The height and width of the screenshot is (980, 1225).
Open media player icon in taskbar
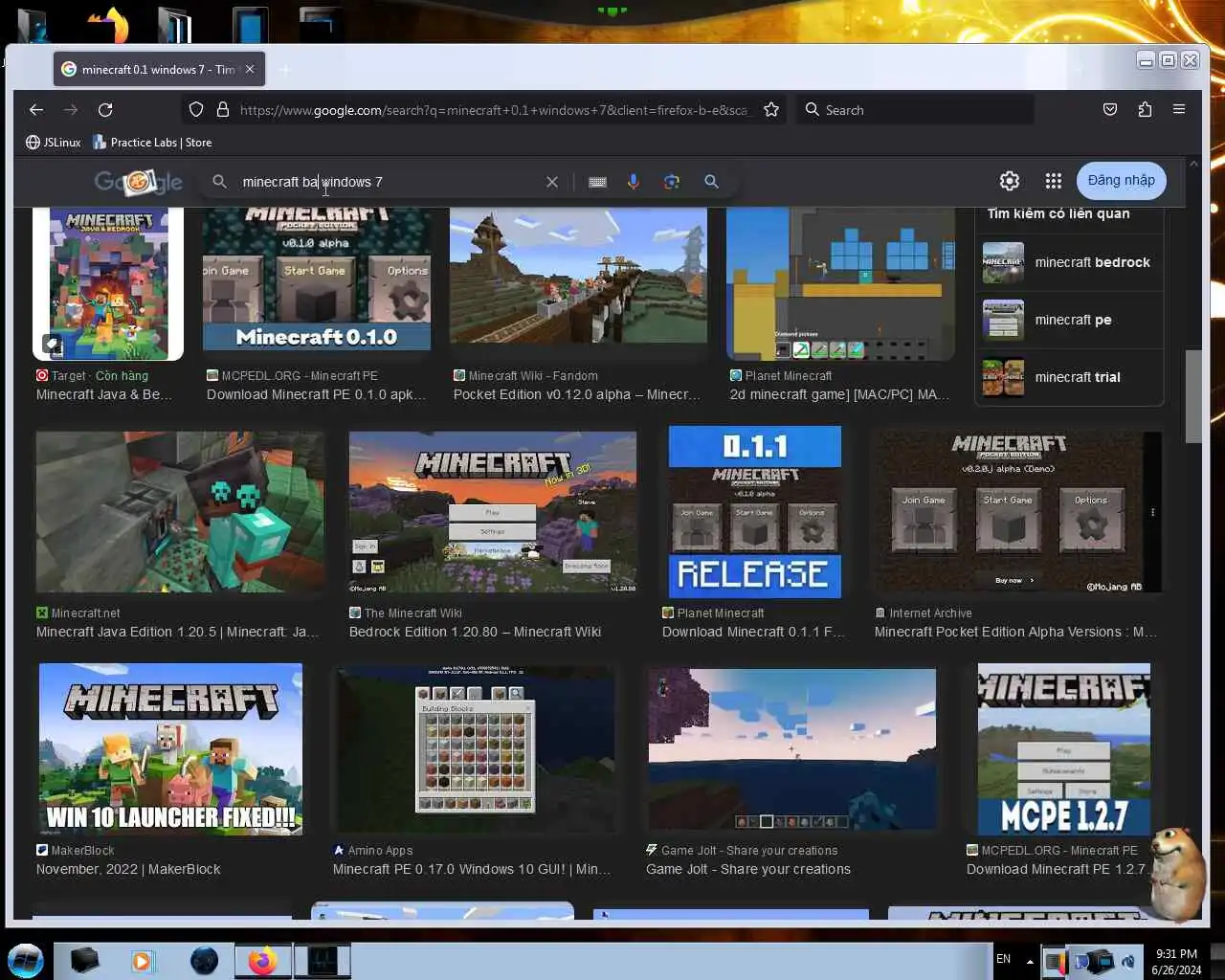click(143, 961)
